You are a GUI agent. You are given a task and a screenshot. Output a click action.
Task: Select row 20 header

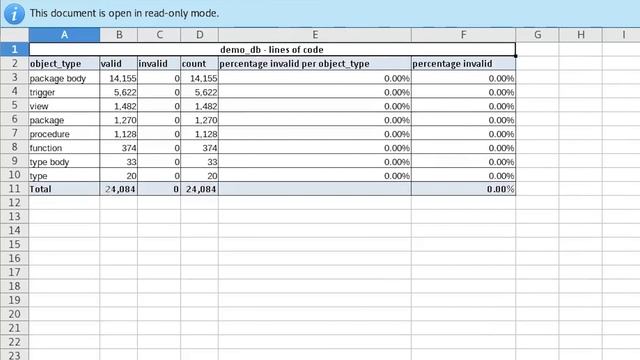click(x=14, y=314)
